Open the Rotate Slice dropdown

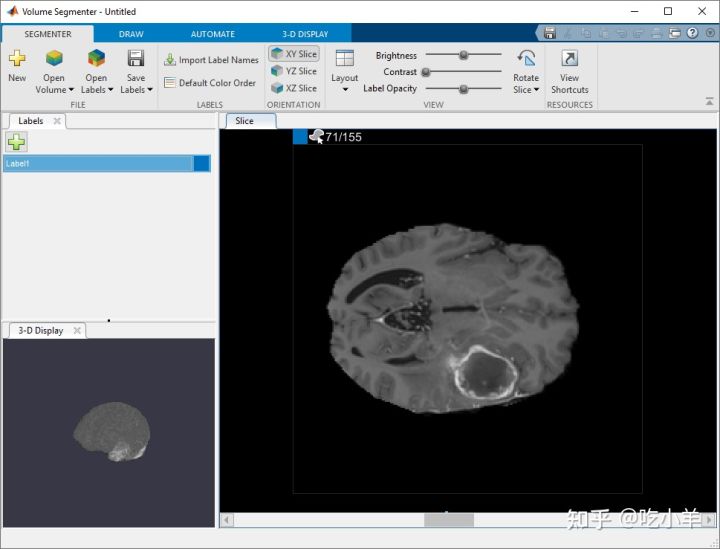tap(526, 89)
